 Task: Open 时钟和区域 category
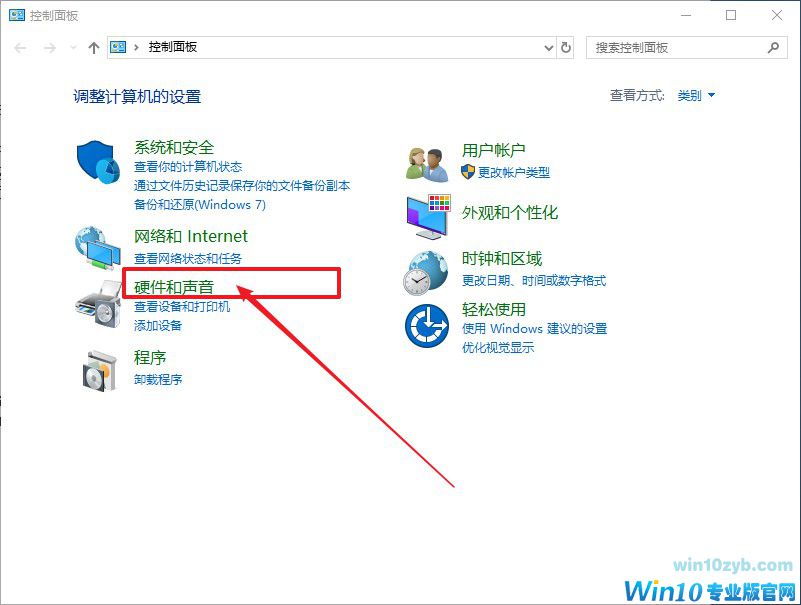tap(502, 258)
